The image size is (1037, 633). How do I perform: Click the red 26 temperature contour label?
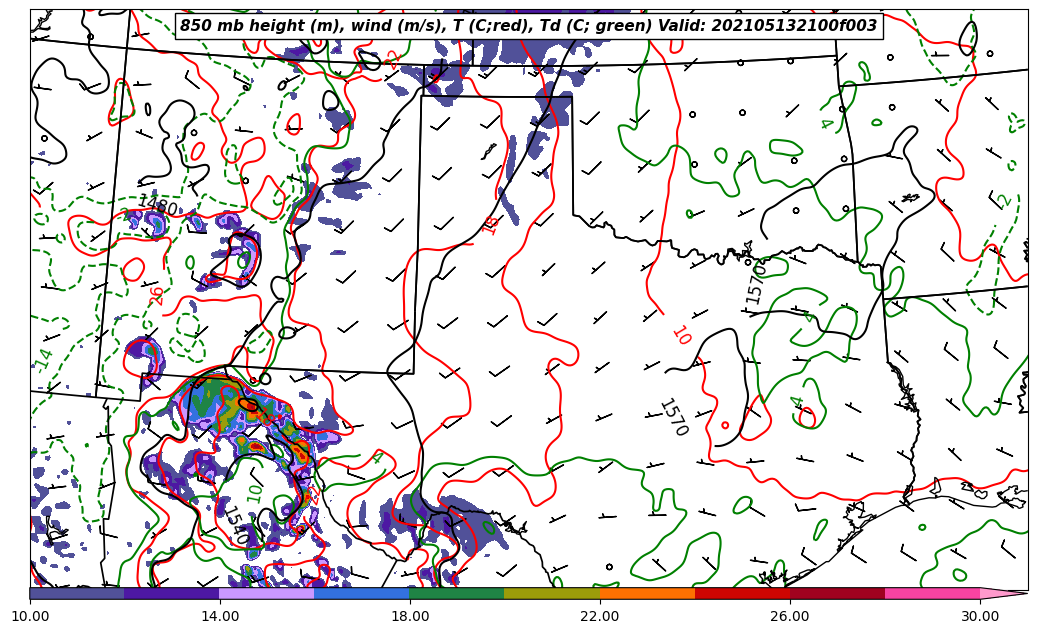tap(157, 295)
